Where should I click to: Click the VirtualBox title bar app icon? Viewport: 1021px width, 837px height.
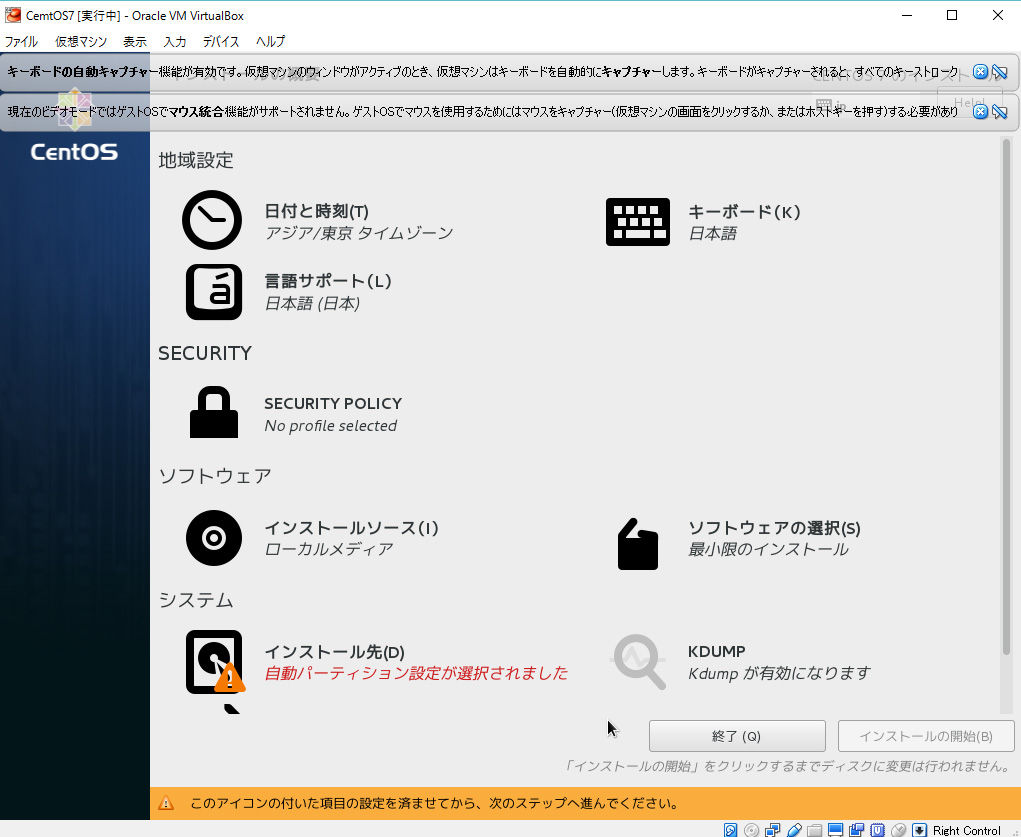(x=12, y=15)
